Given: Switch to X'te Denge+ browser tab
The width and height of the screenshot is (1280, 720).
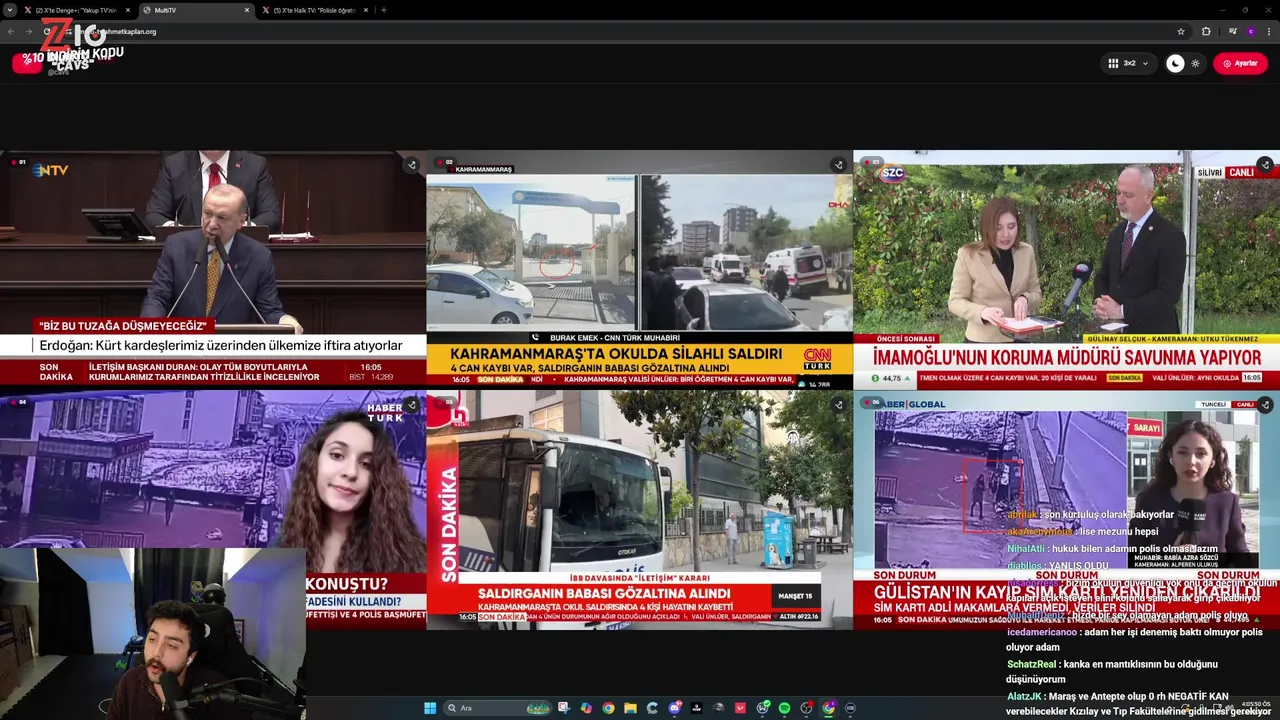Looking at the screenshot, I should [x=78, y=10].
